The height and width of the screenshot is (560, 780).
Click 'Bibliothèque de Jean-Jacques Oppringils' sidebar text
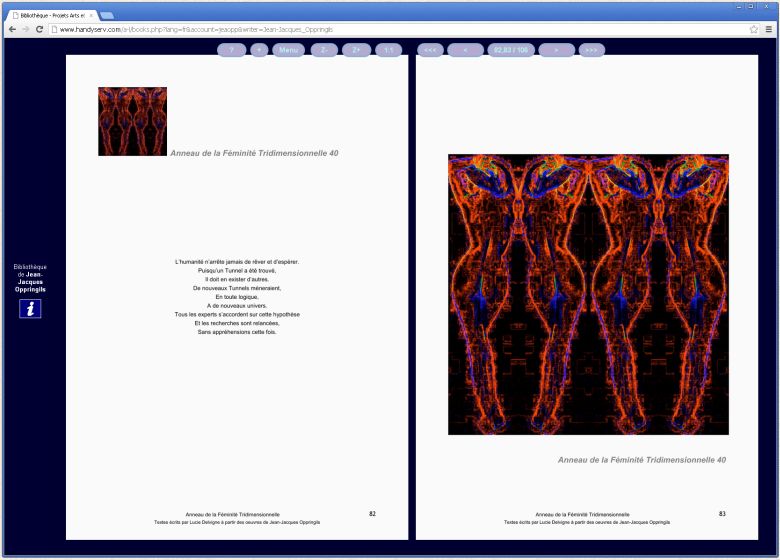[x=30, y=278]
